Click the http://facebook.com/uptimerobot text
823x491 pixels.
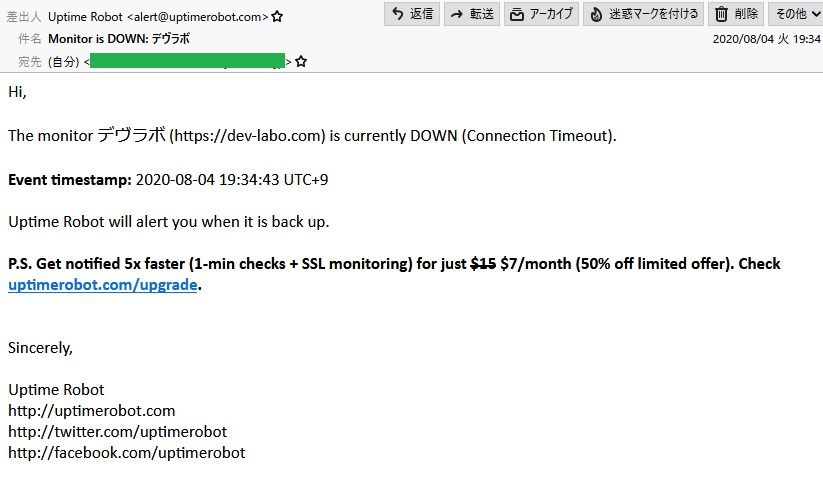(126, 453)
